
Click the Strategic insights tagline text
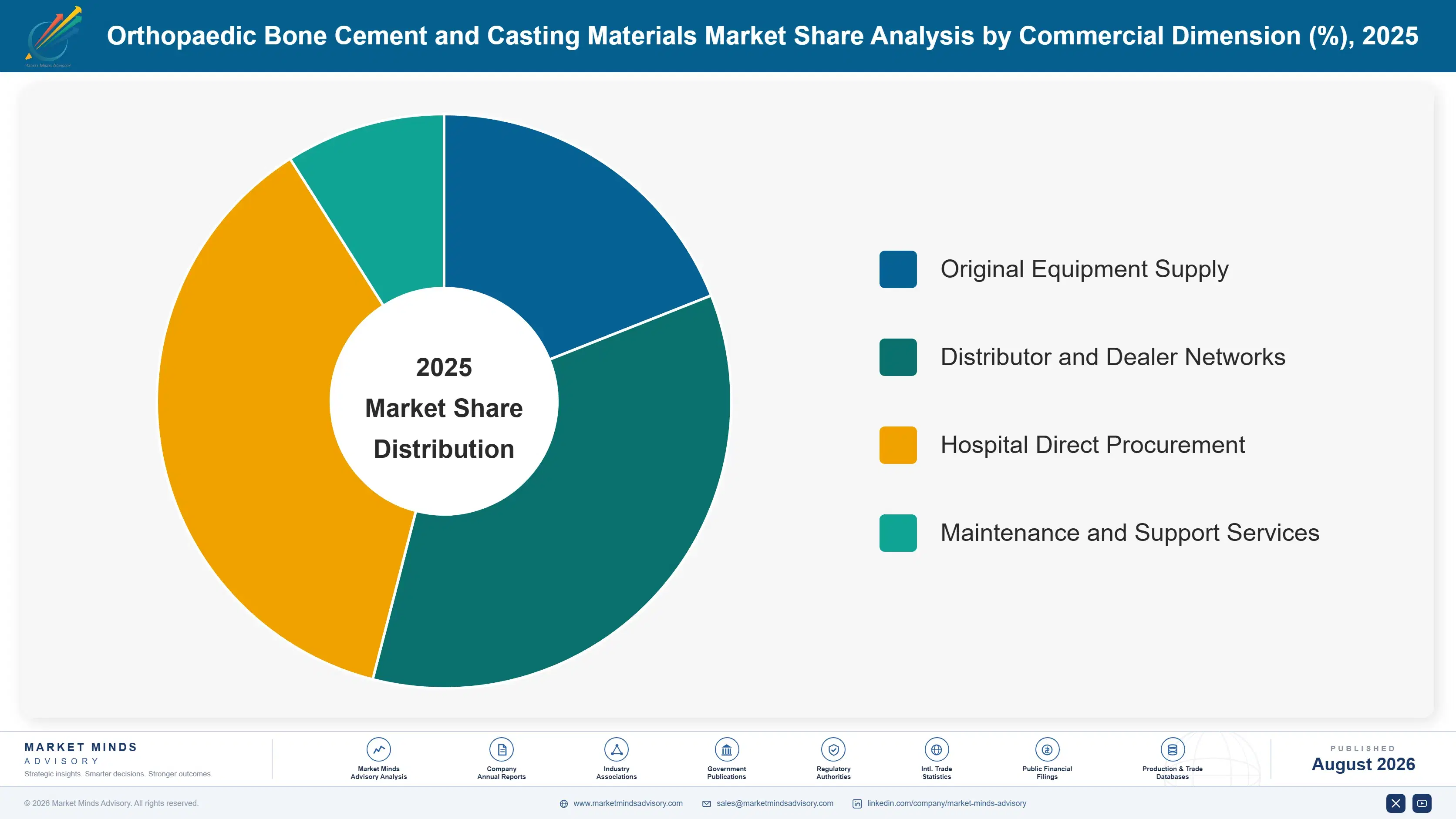(x=118, y=774)
